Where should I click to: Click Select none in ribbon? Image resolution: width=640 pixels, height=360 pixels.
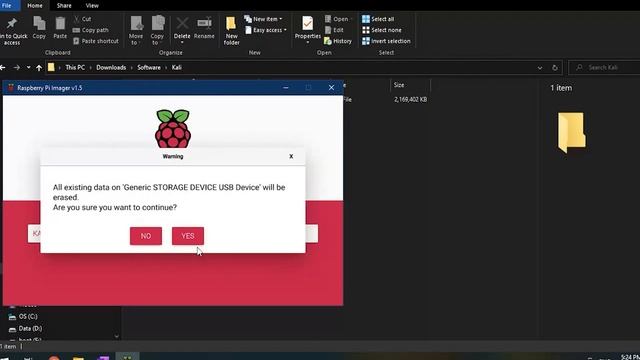382,30
